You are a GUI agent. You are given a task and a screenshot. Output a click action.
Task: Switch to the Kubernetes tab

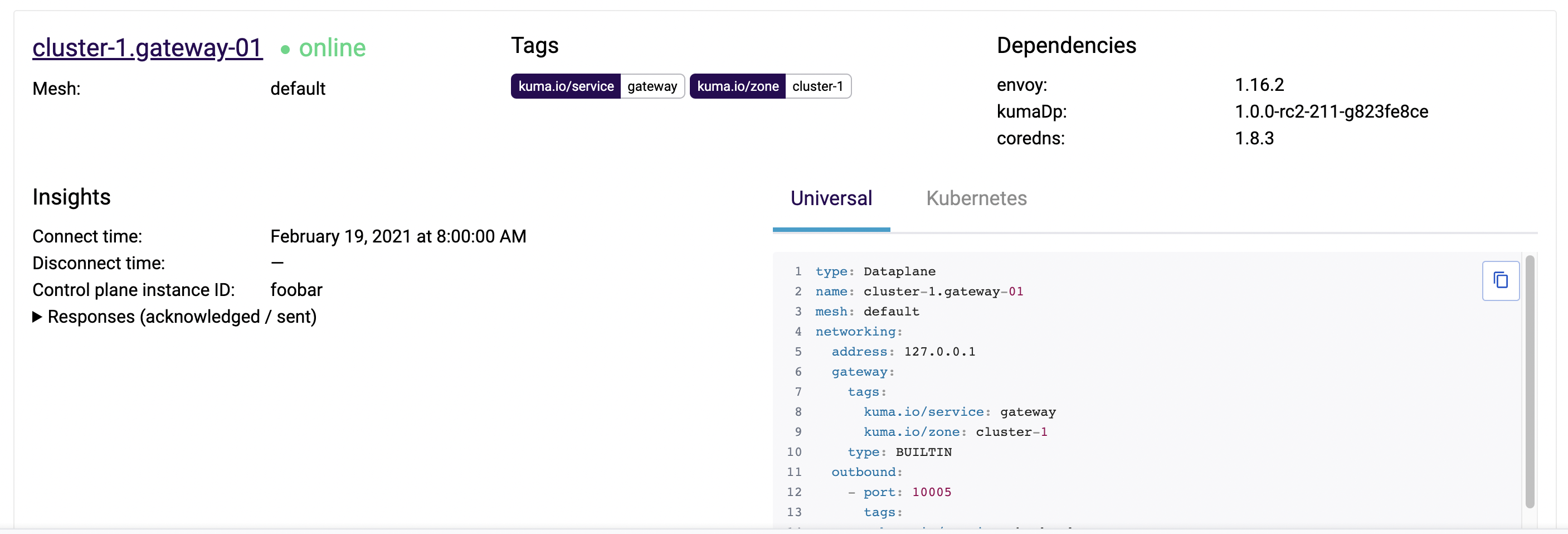(976, 198)
